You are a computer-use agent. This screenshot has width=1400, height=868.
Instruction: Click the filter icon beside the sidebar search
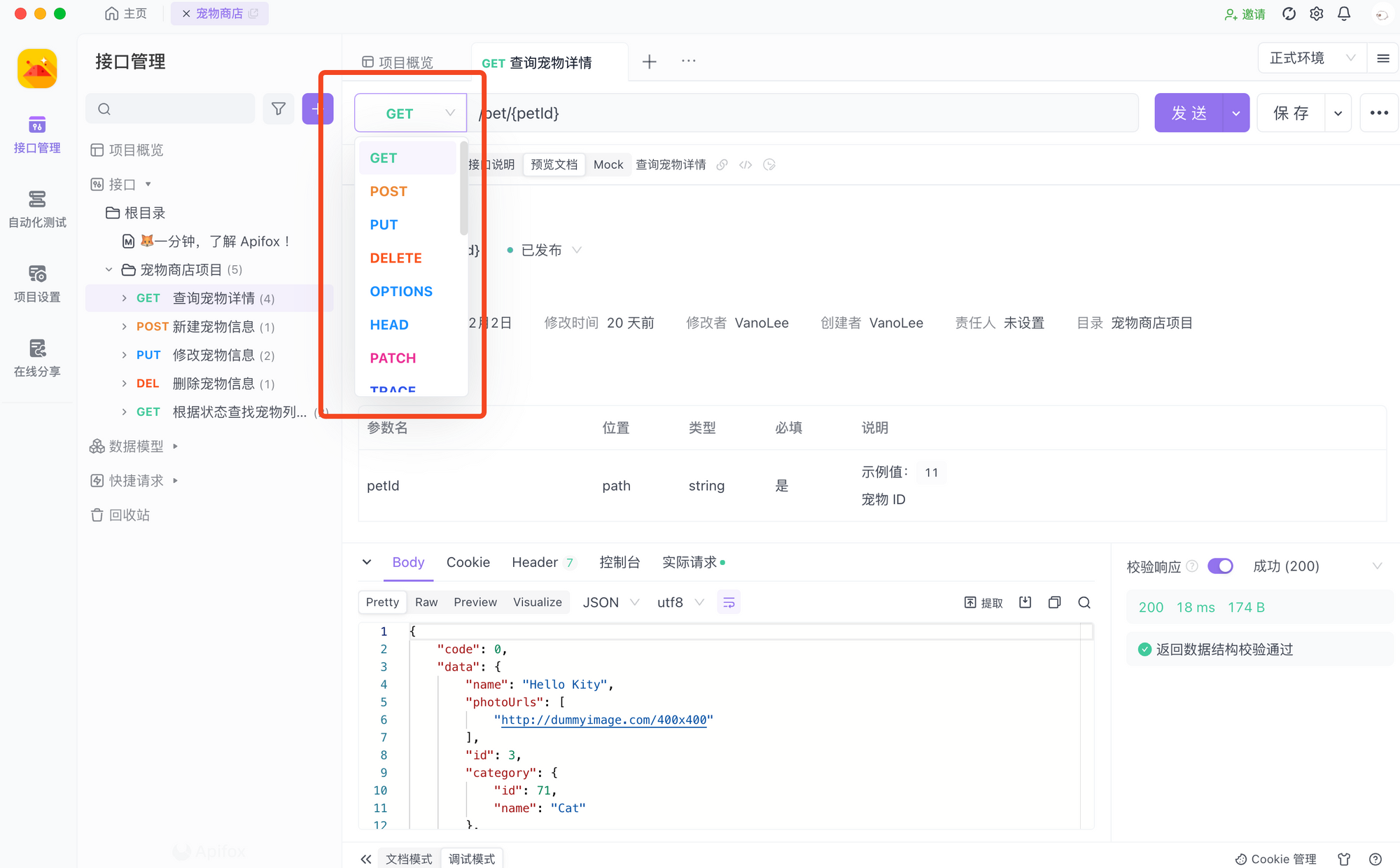pyautogui.click(x=278, y=108)
